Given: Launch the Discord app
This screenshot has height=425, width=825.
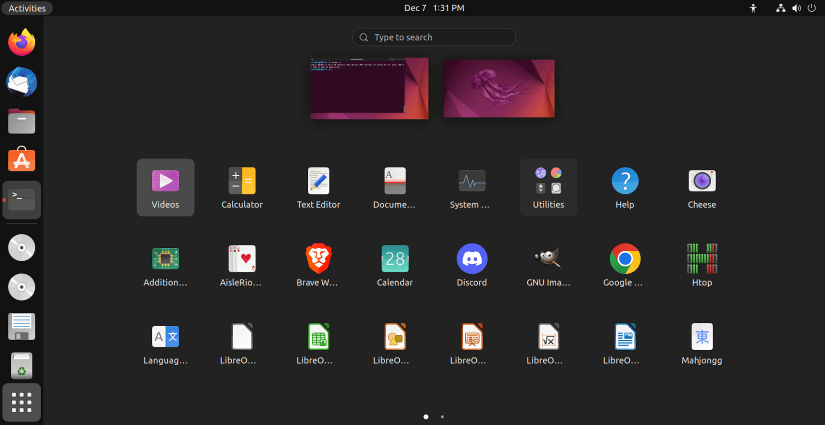Looking at the screenshot, I should 472,265.
